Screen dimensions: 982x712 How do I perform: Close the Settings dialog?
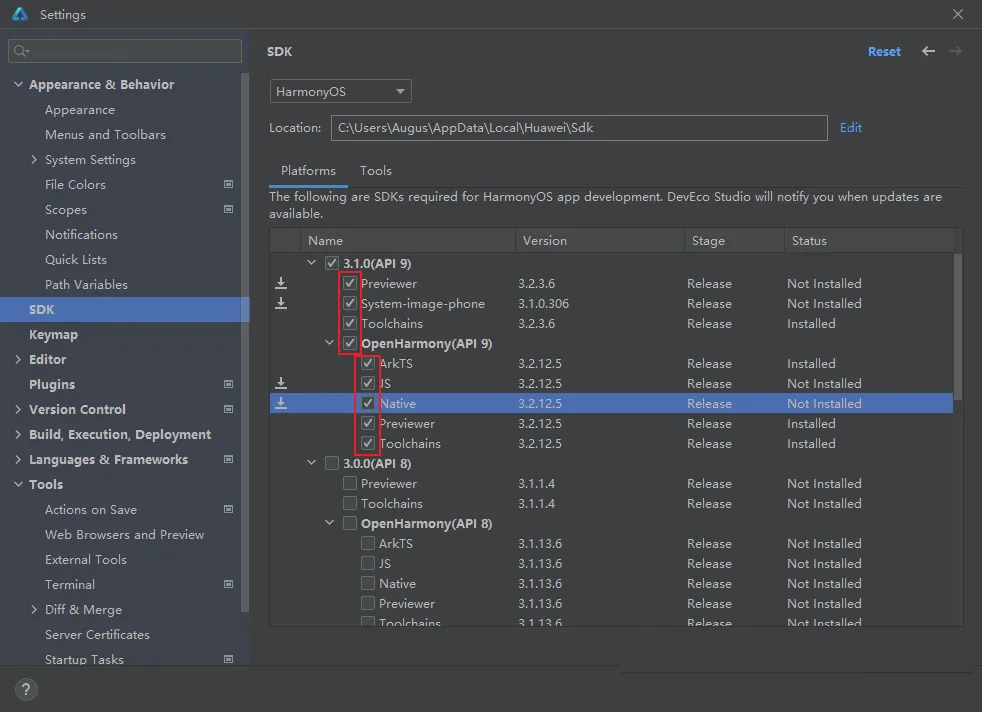[958, 14]
